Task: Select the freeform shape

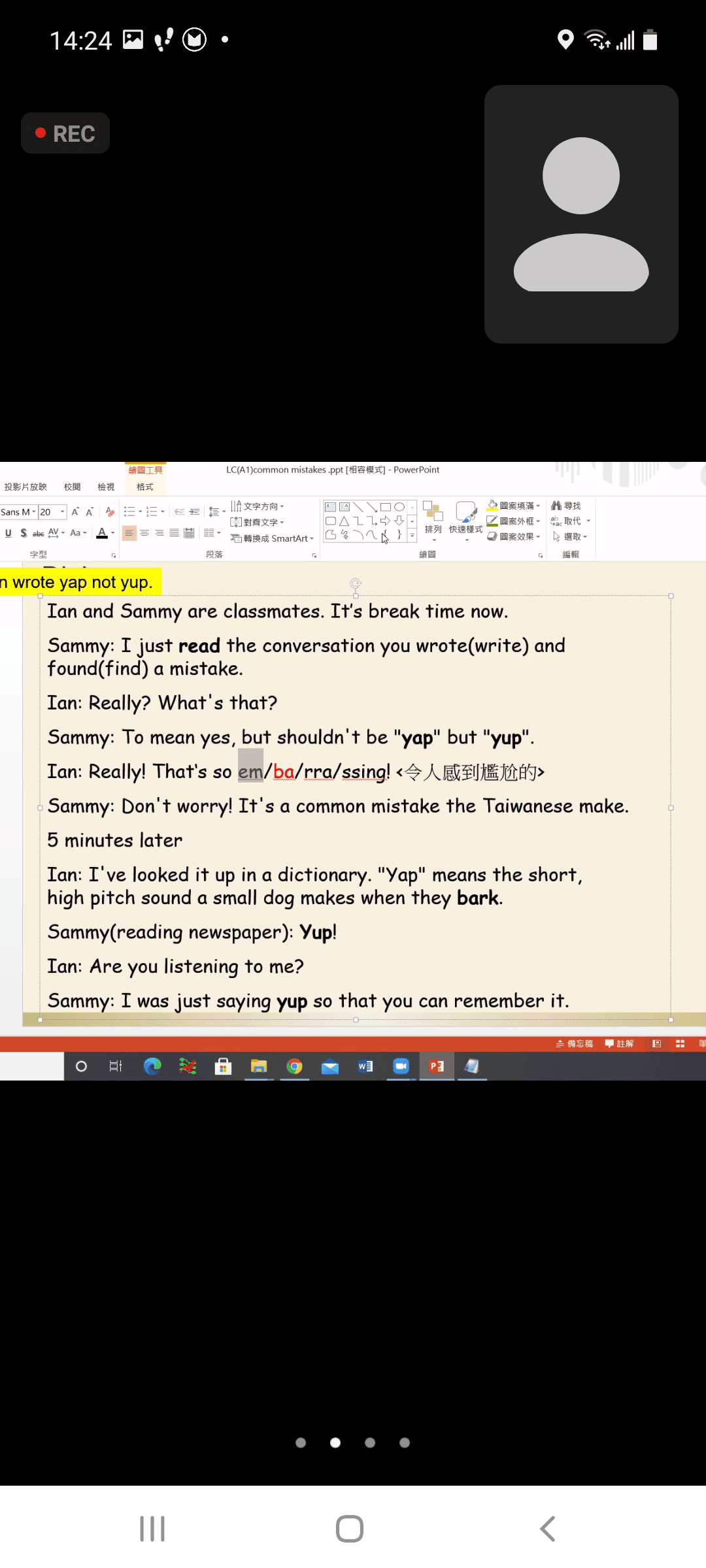Action: [330, 535]
